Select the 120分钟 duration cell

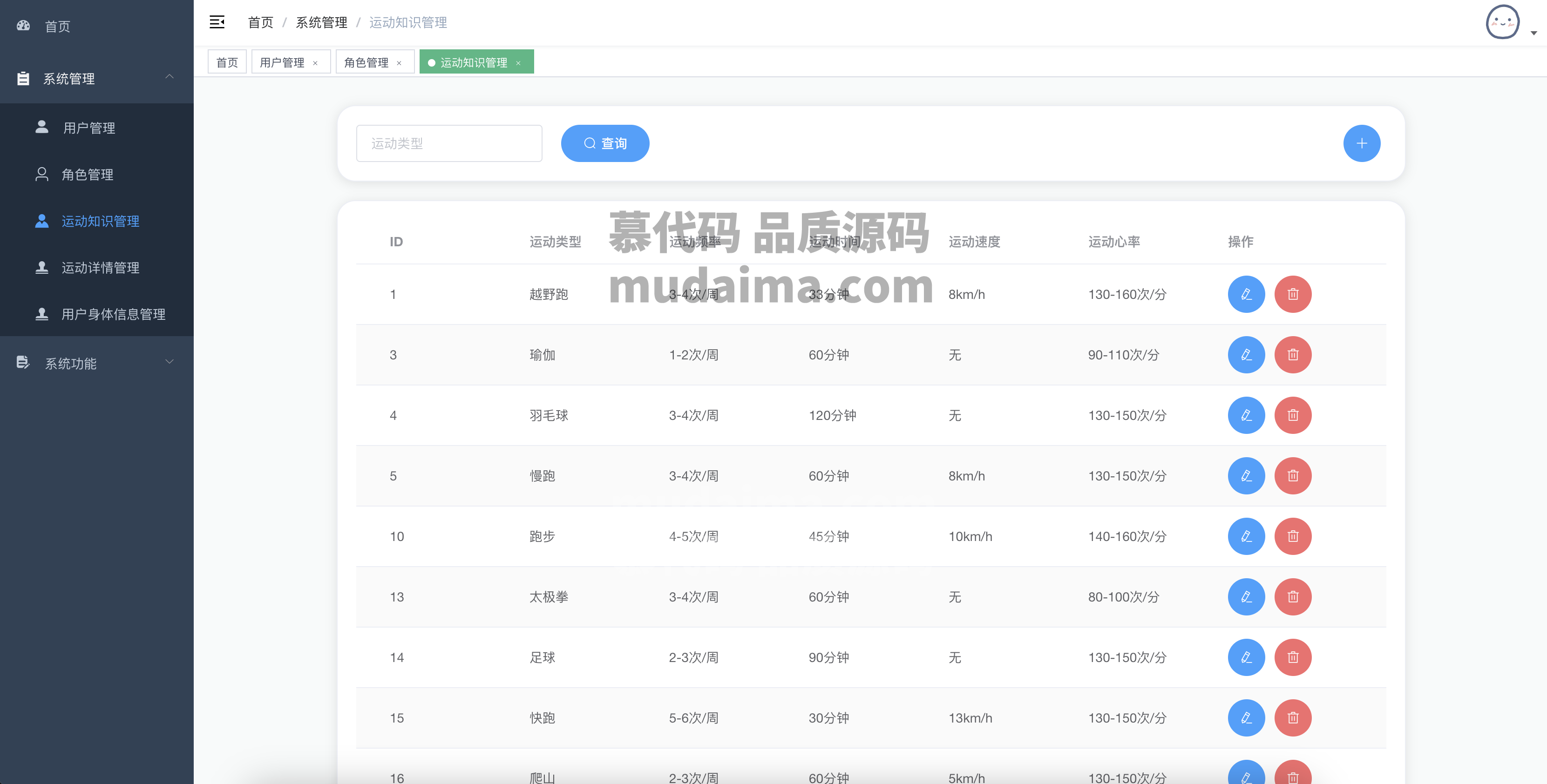point(832,415)
